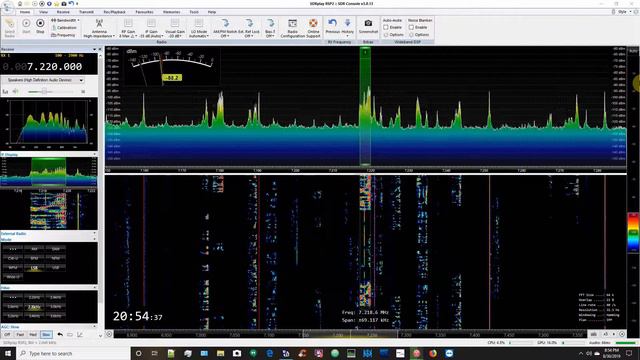The image size is (640, 360).
Task: Open the Ext. Ref Lock Off dropdown
Action: 249,28
